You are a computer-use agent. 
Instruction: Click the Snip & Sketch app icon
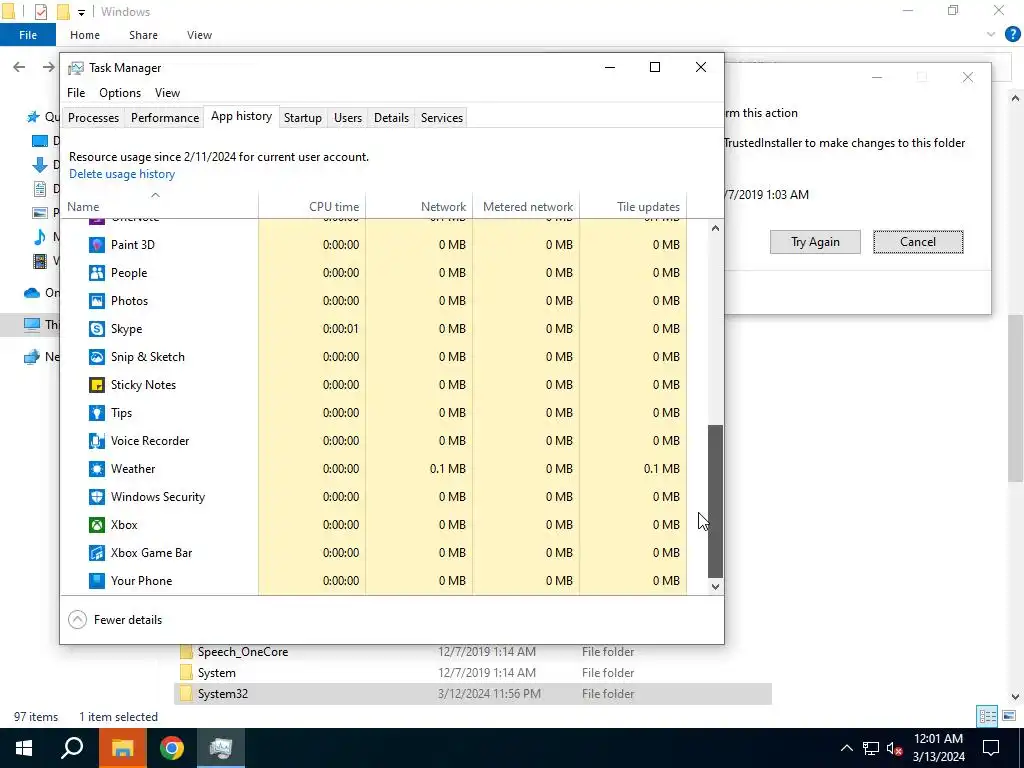pyautogui.click(x=97, y=357)
